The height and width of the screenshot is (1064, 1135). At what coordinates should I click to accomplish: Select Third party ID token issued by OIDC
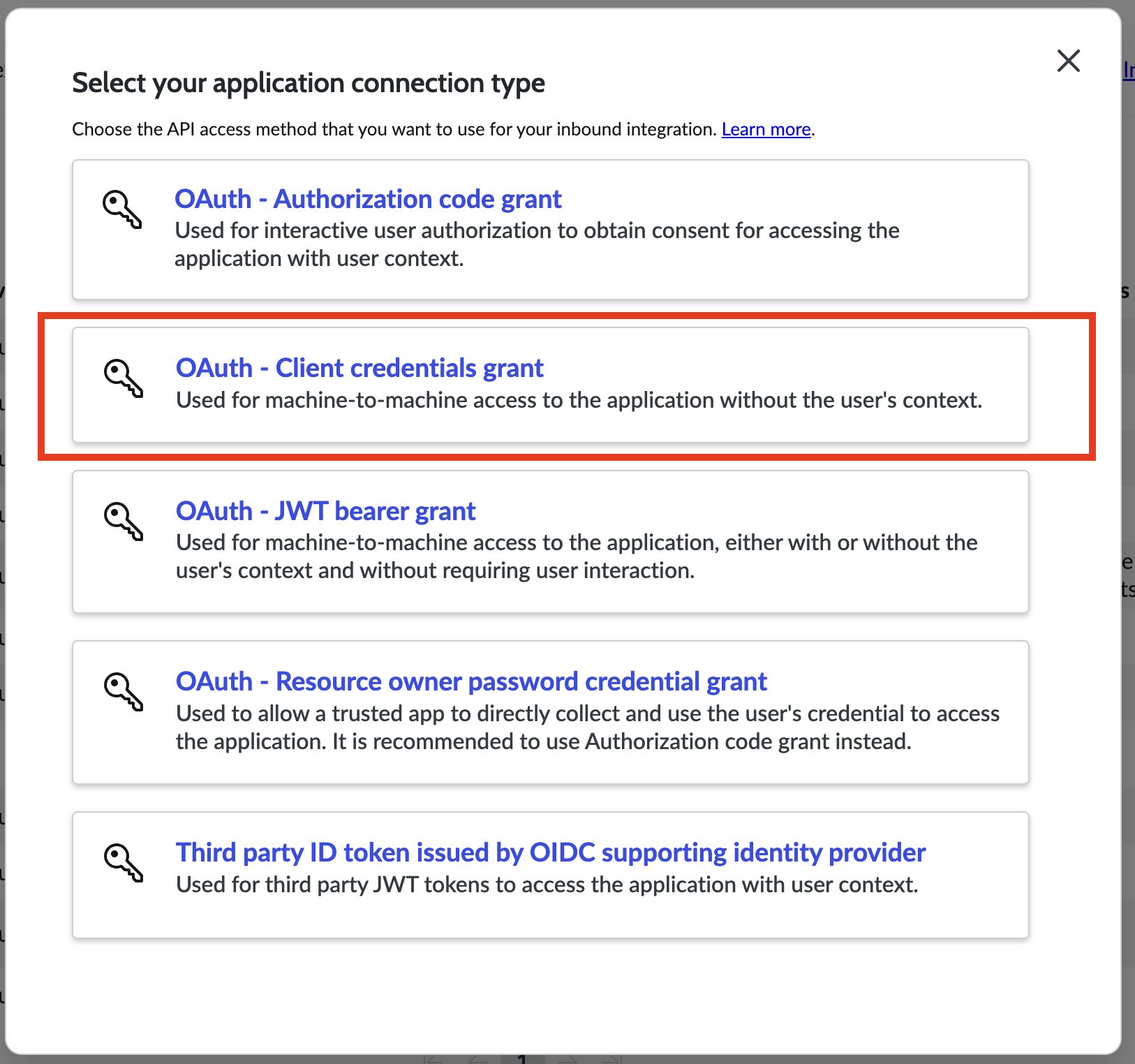point(551,852)
